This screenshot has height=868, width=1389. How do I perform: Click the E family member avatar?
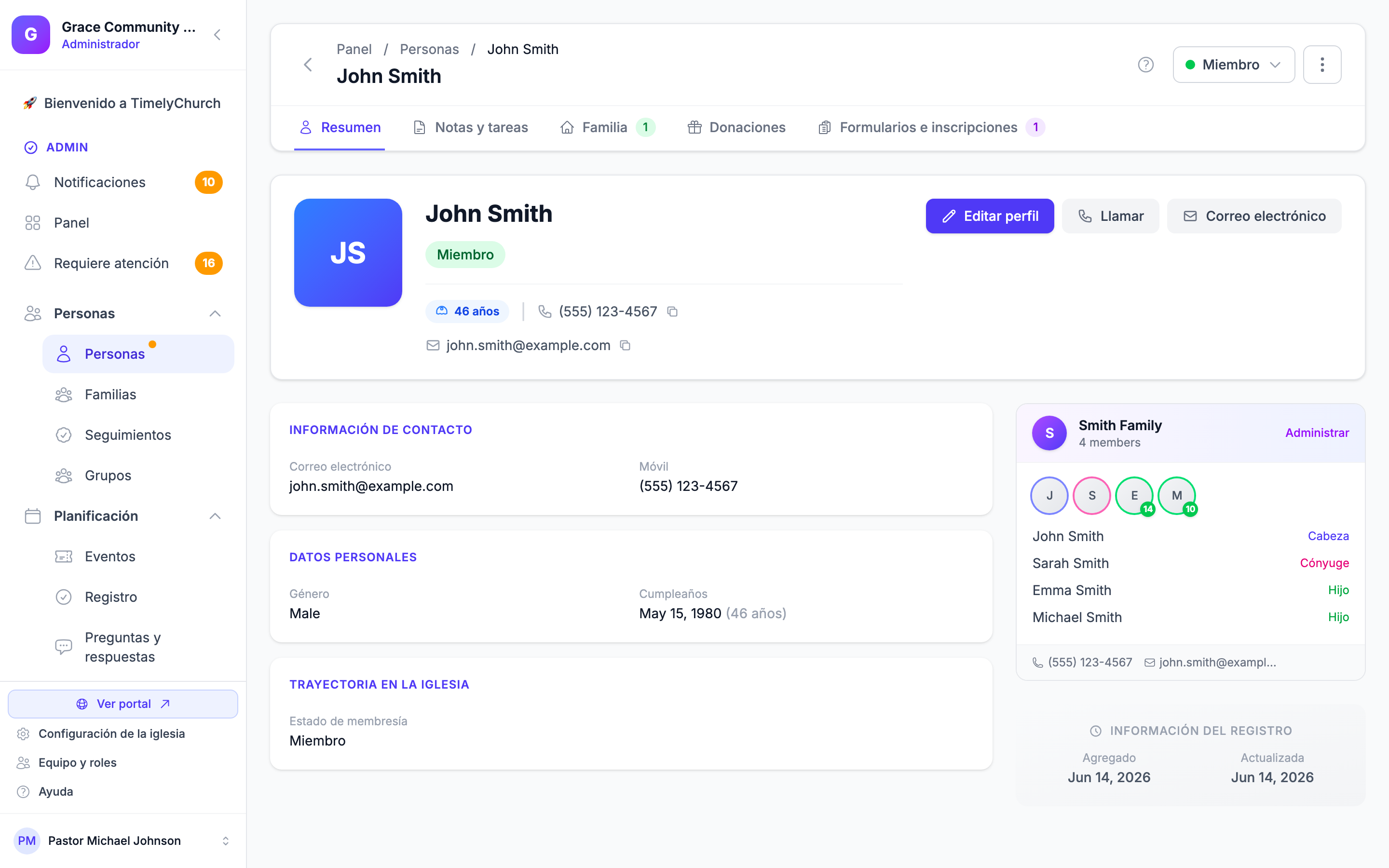click(x=1134, y=495)
